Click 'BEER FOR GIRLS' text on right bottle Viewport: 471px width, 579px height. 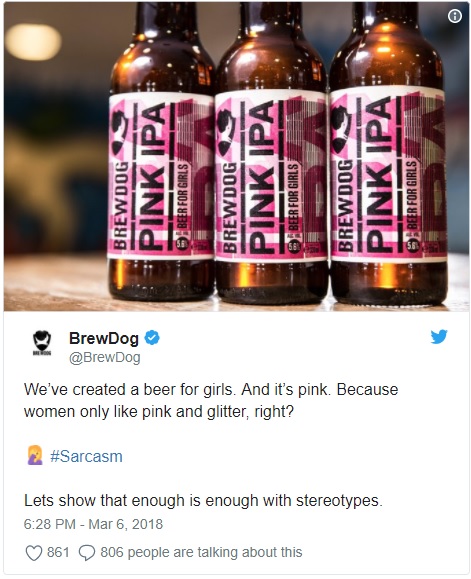click(x=412, y=195)
